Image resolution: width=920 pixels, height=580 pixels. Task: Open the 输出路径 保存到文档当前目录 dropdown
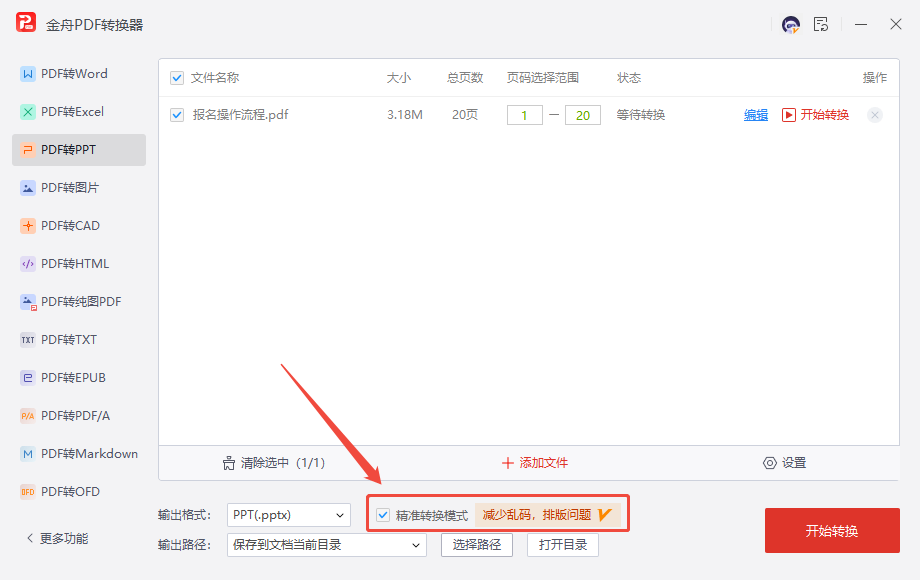pyautogui.click(x=327, y=545)
